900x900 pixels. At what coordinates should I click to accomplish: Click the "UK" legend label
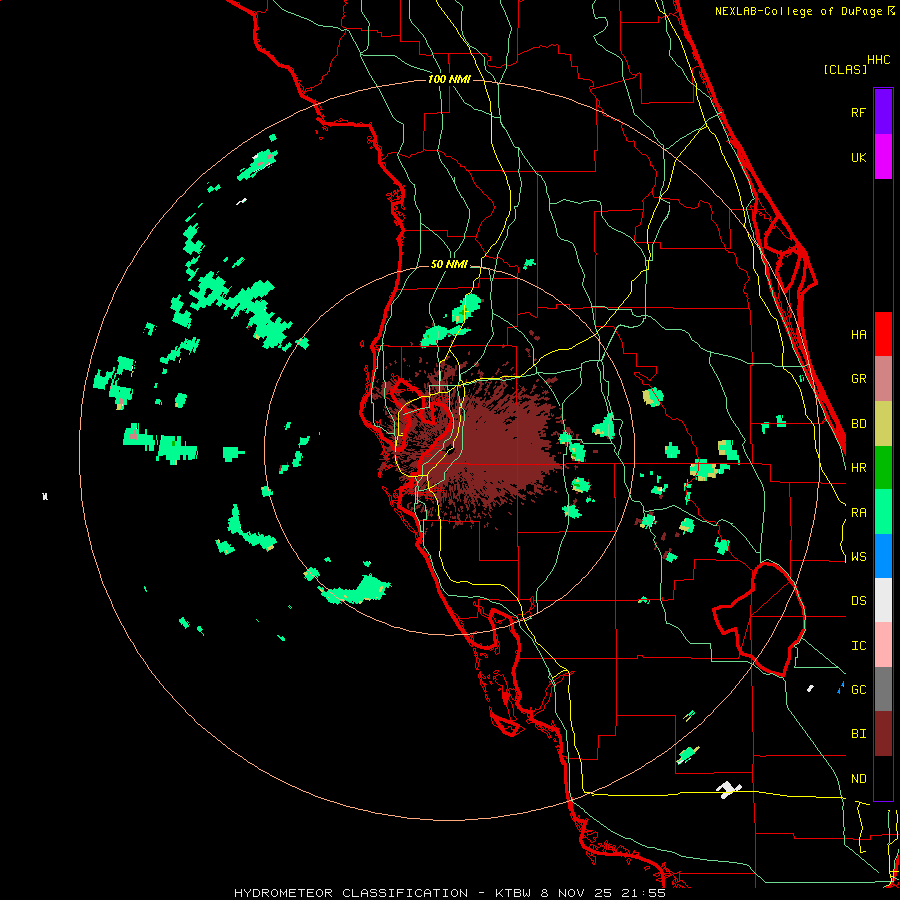pos(858,157)
